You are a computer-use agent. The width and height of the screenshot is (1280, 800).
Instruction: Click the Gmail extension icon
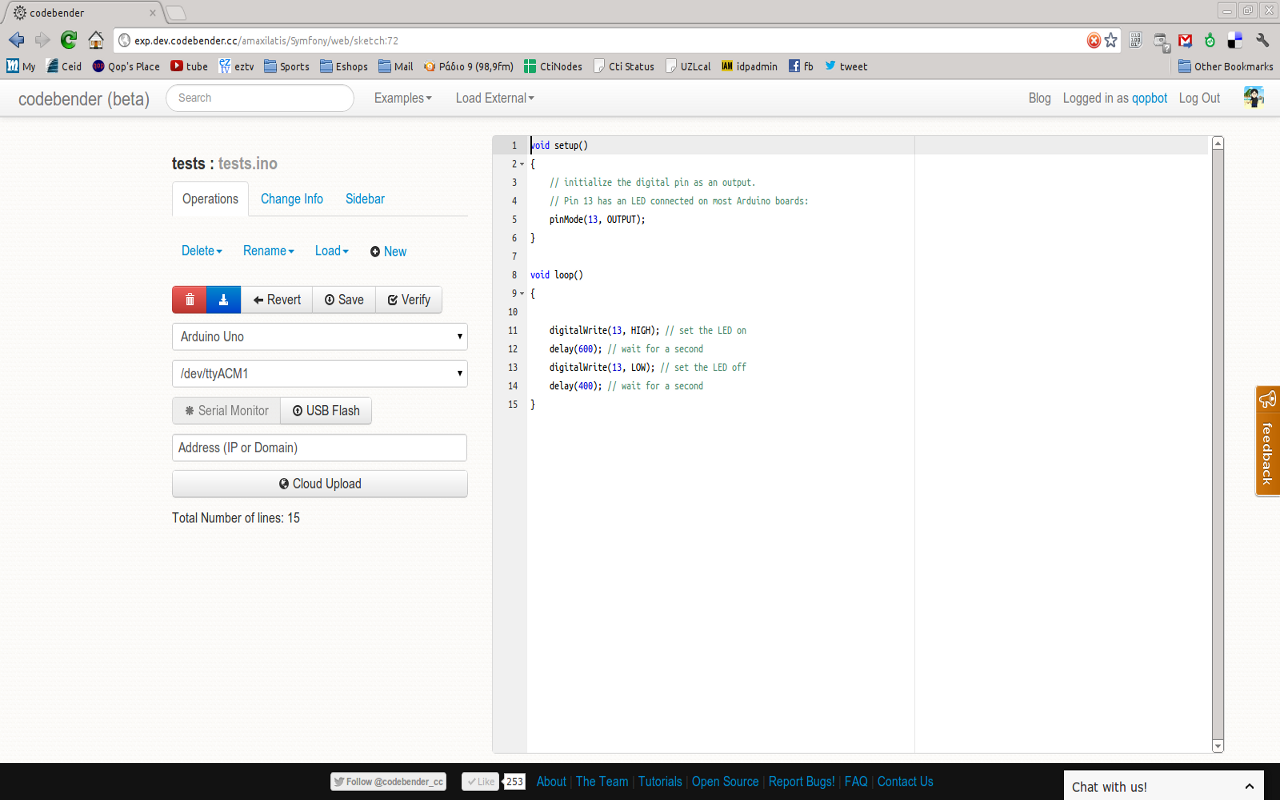tap(1185, 40)
